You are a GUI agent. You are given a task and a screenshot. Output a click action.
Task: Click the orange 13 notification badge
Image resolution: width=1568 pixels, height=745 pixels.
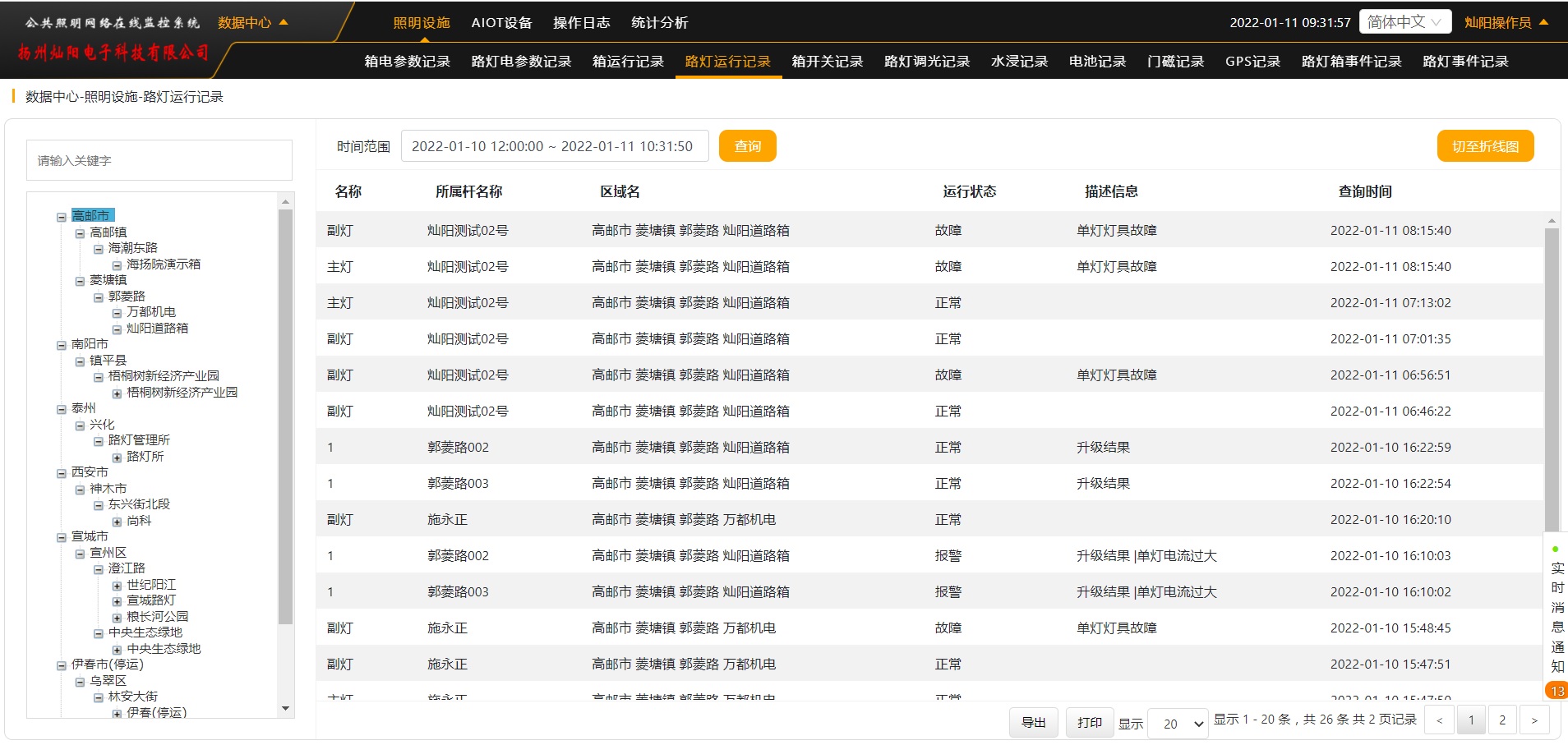(1556, 691)
